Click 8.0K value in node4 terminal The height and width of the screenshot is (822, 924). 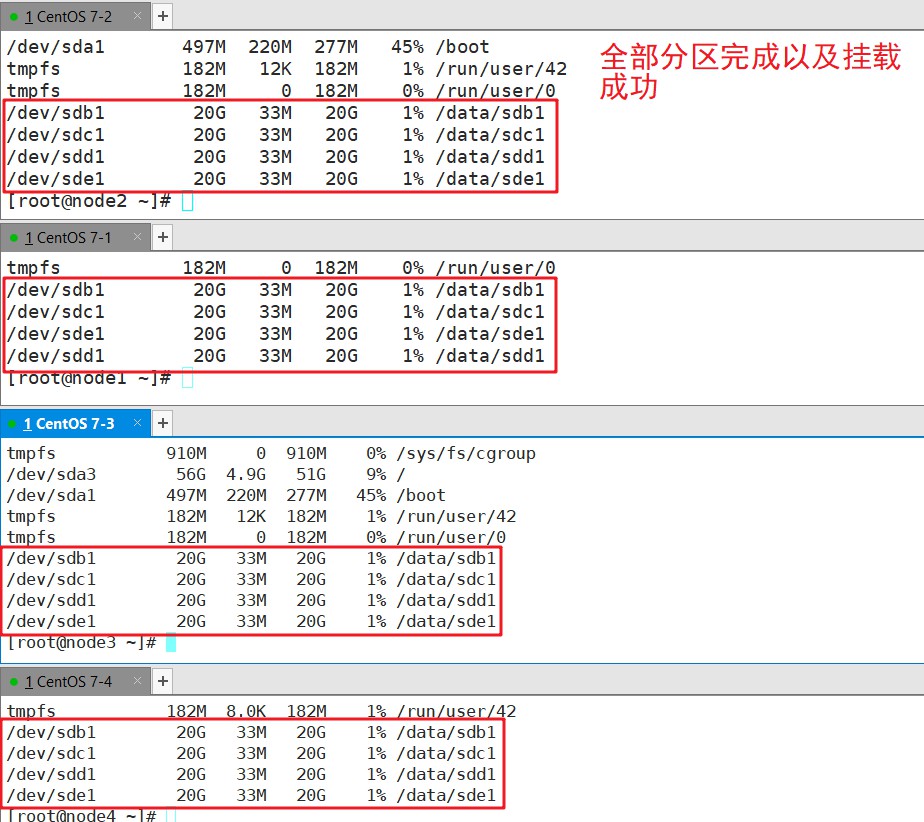coord(246,711)
